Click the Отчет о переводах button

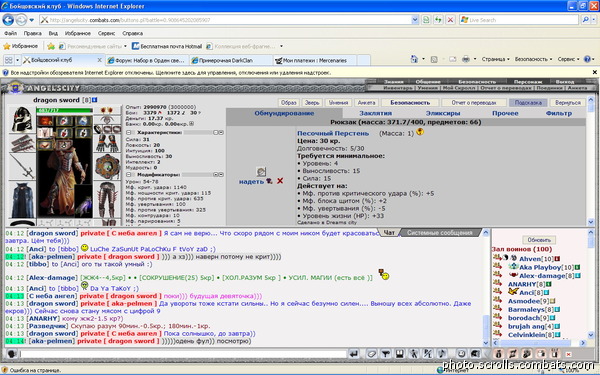(474, 103)
